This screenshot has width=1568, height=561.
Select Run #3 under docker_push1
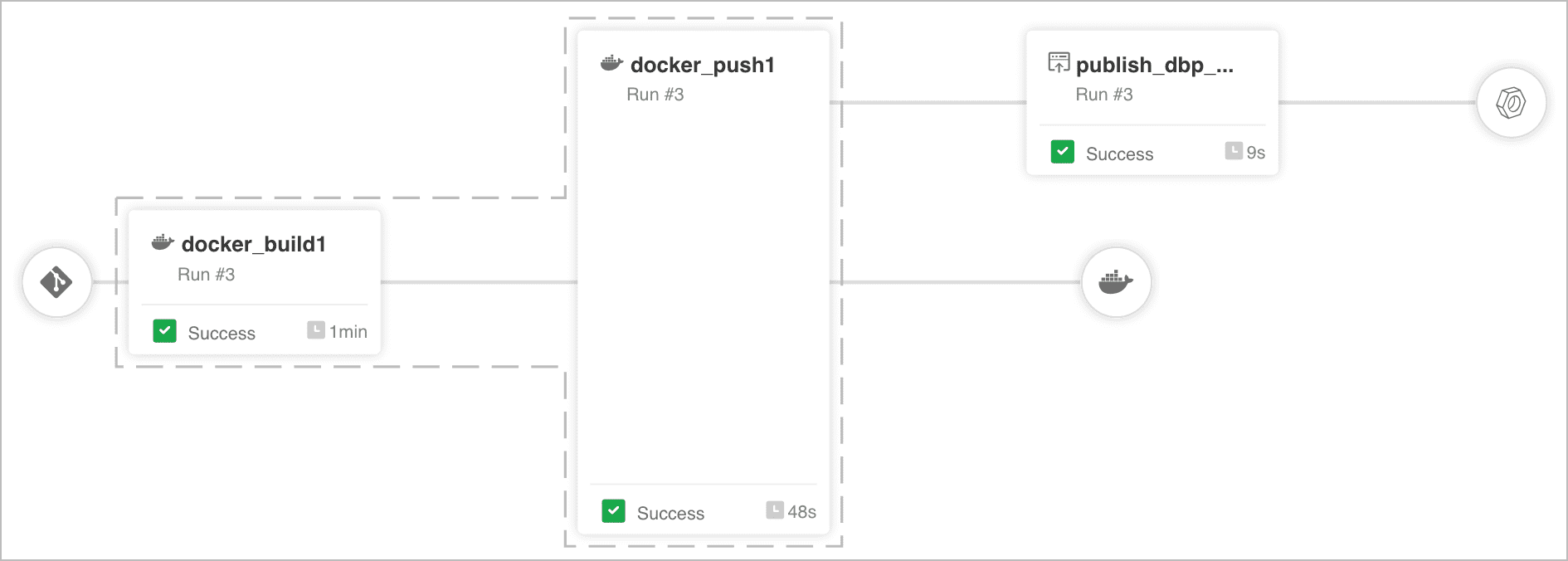pyautogui.click(x=655, y=95)
